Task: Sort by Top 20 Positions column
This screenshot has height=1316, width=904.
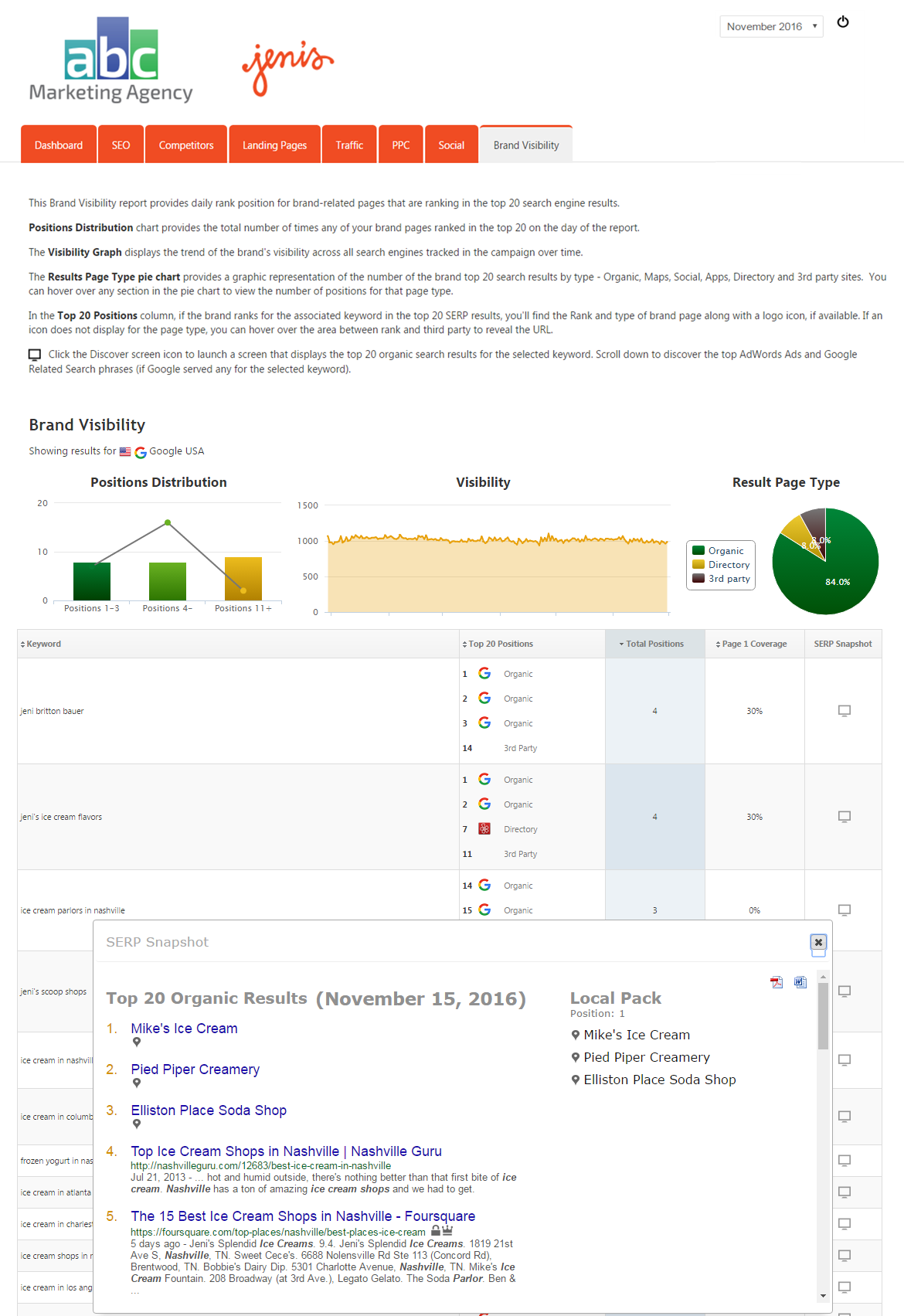Action: [498, 644]
